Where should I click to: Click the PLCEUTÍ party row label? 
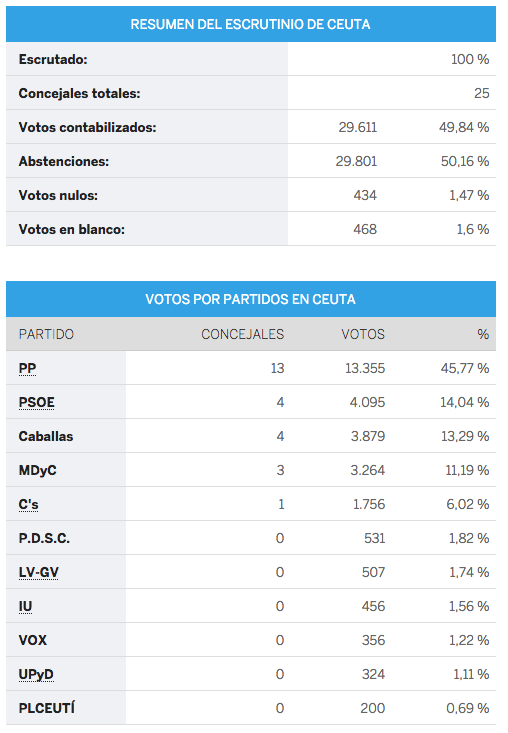(x=46, y=708)
